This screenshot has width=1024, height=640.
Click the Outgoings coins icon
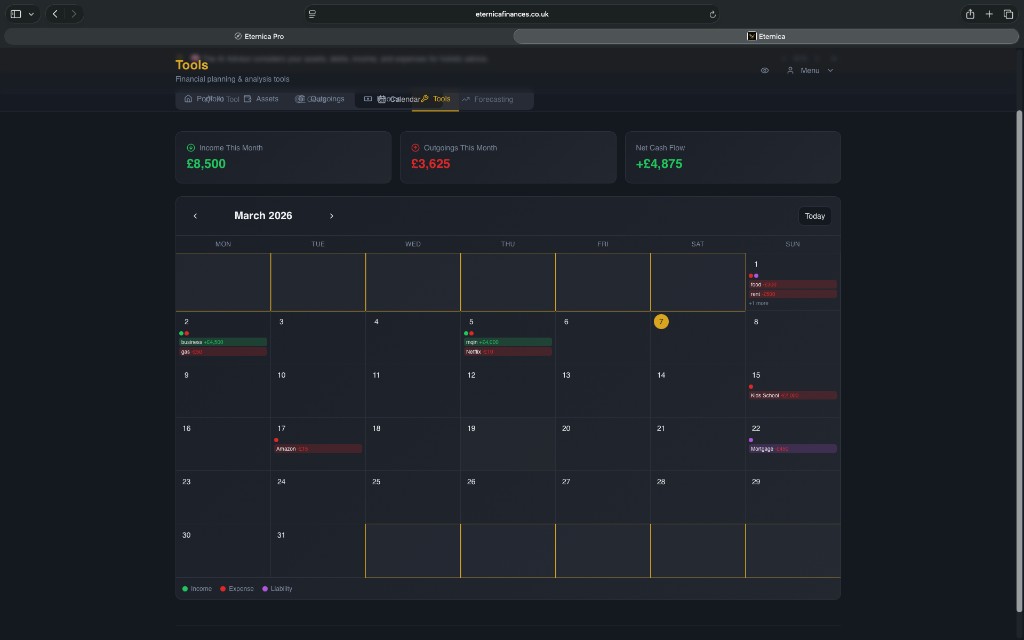tap(298, 99)
